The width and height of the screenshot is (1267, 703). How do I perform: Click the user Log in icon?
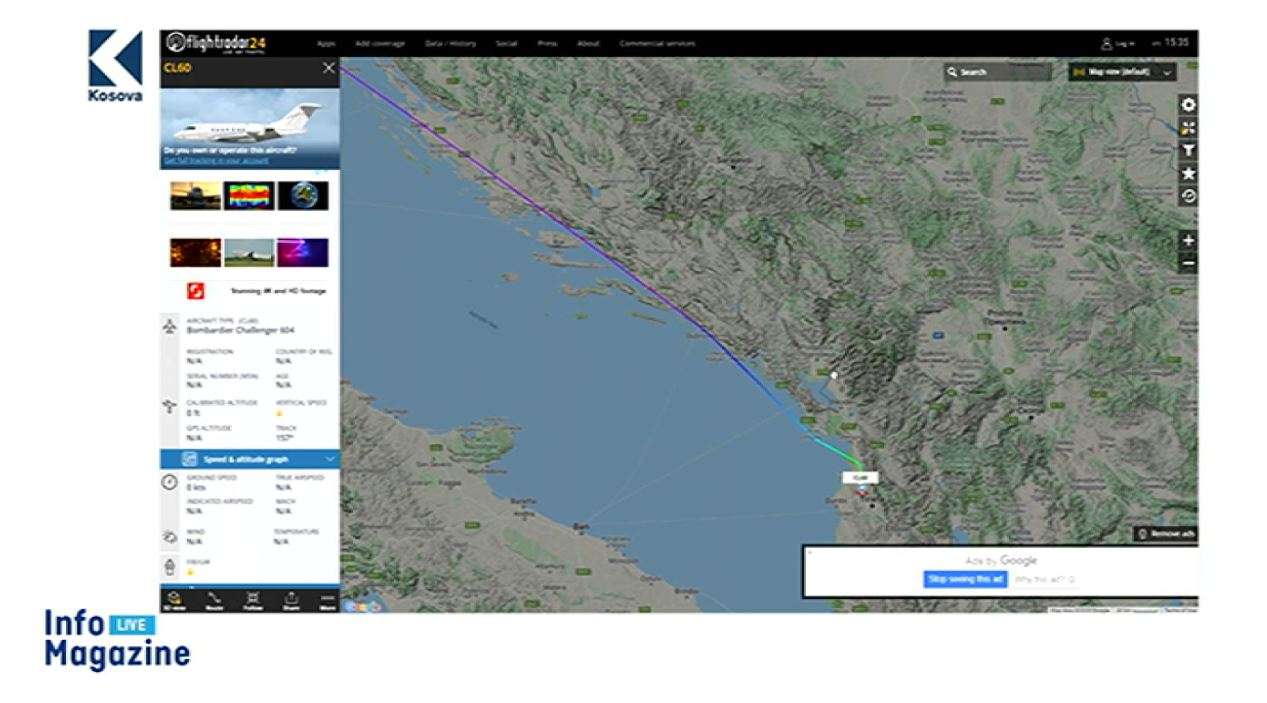(1107, 44)
